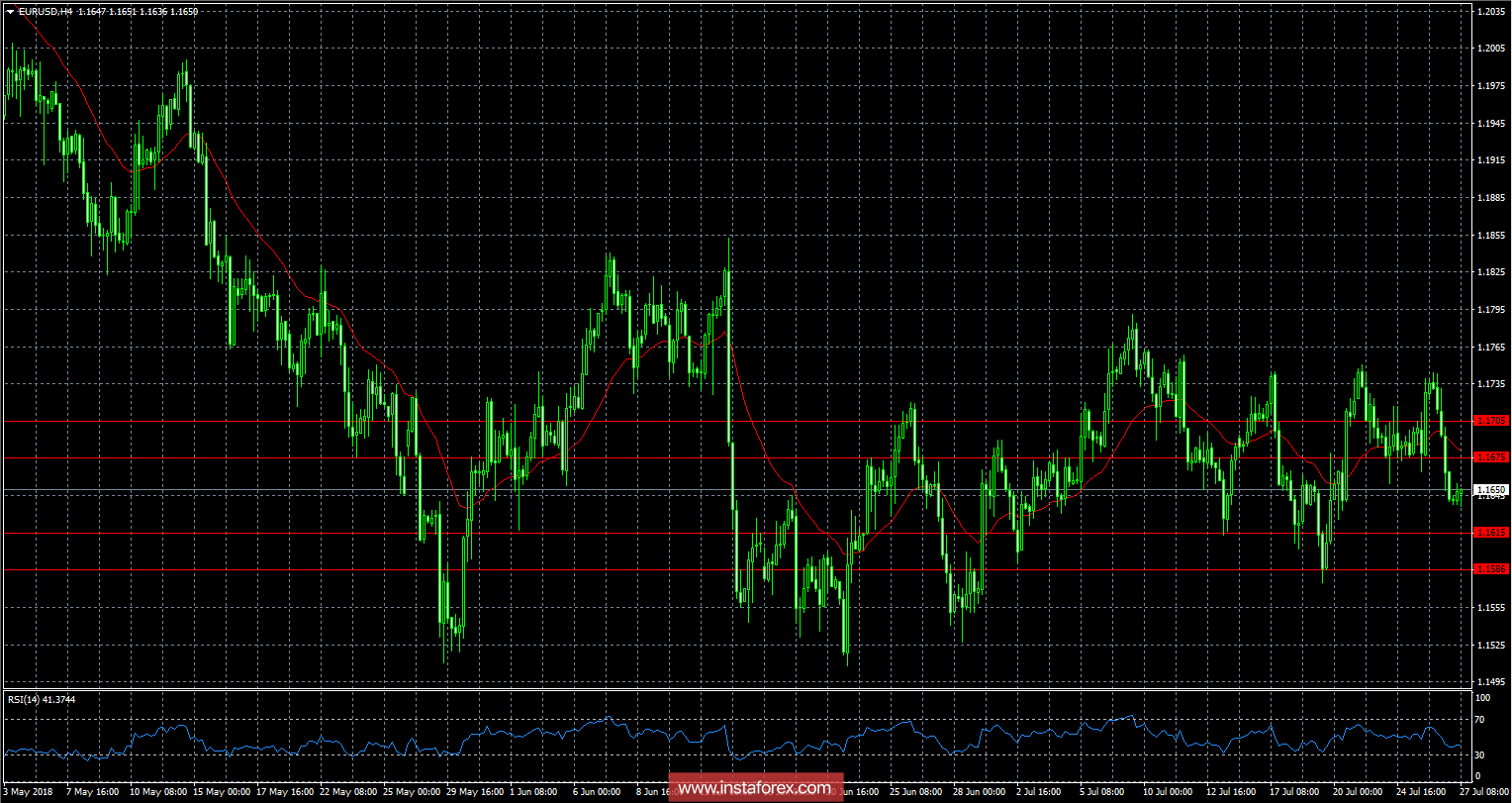This screenshot has height=803, width=1512.
Task: Select the red 1.1615 level price tag
Action: [x=1490, y=533]
